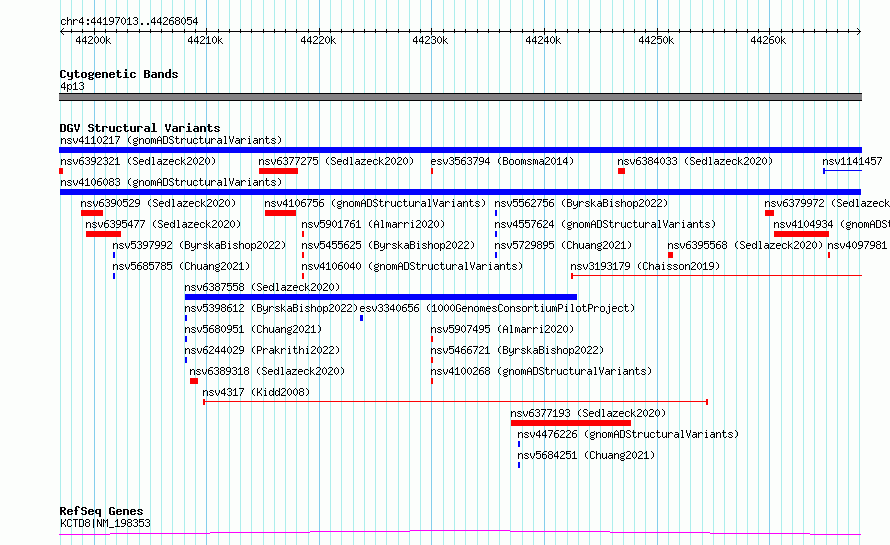The height and width of the screenshot is (545, 890).
Task: Select the chr4:44197013..44268054 coordinates text
Action: (x=129, y=21)
